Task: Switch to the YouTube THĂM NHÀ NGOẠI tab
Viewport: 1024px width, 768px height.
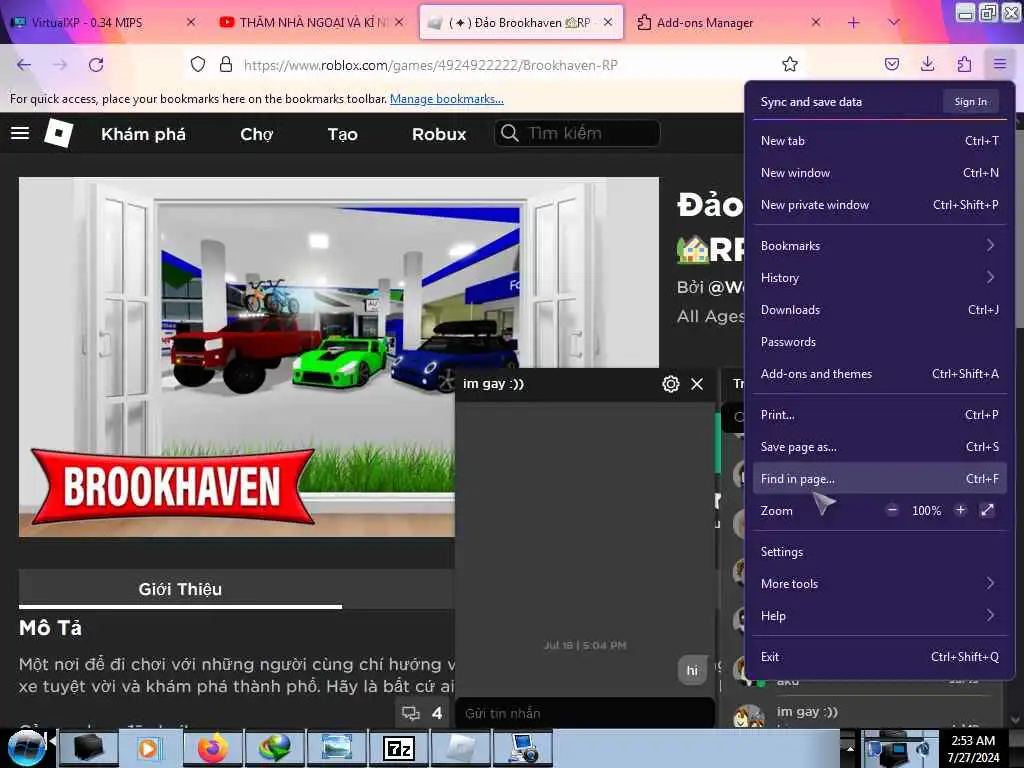Action: point(312,23)
